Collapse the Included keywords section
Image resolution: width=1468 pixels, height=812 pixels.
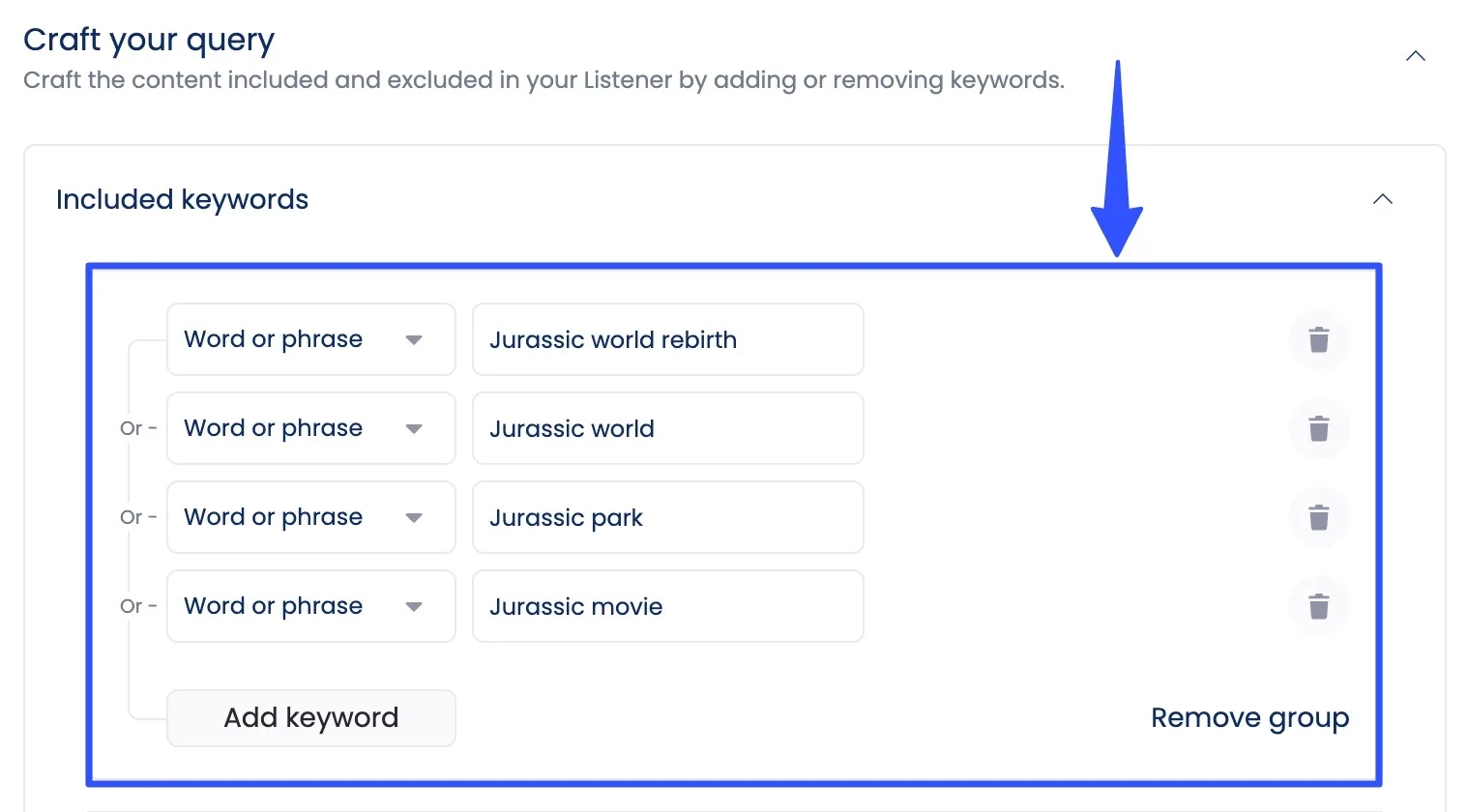(1382, 199)
